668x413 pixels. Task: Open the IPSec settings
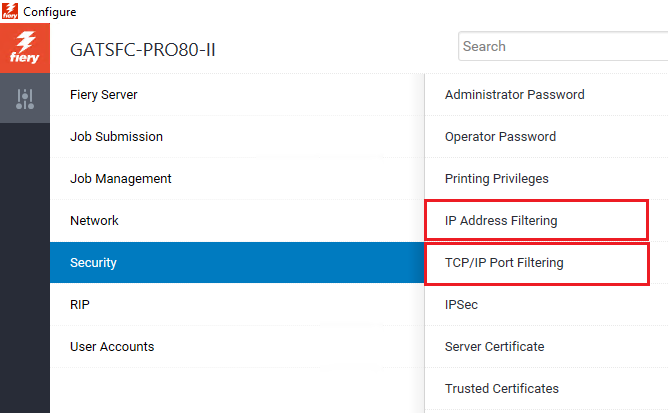pyautogui.click(x=462, y=305)
